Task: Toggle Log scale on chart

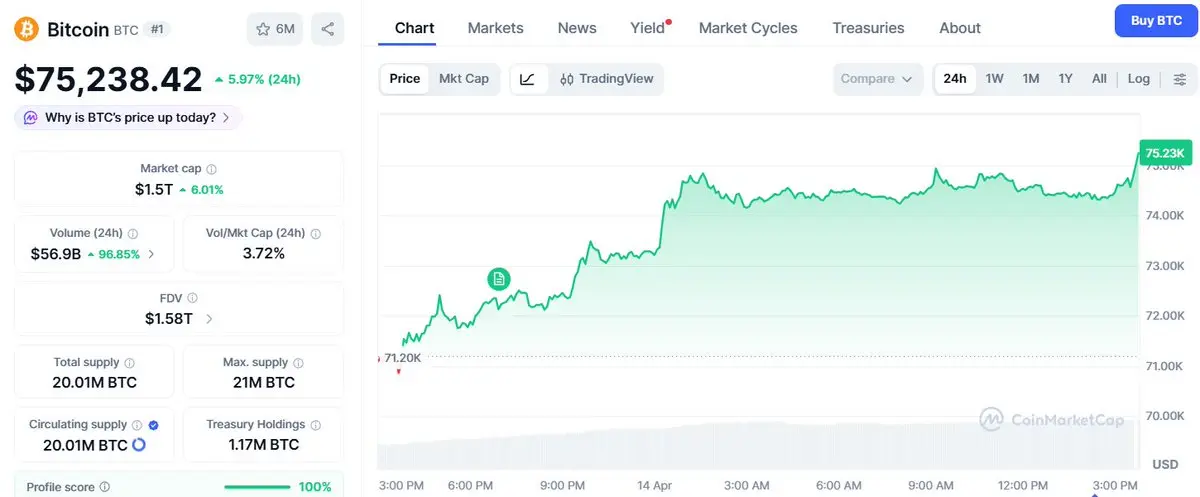Action: coord(1138,79)
